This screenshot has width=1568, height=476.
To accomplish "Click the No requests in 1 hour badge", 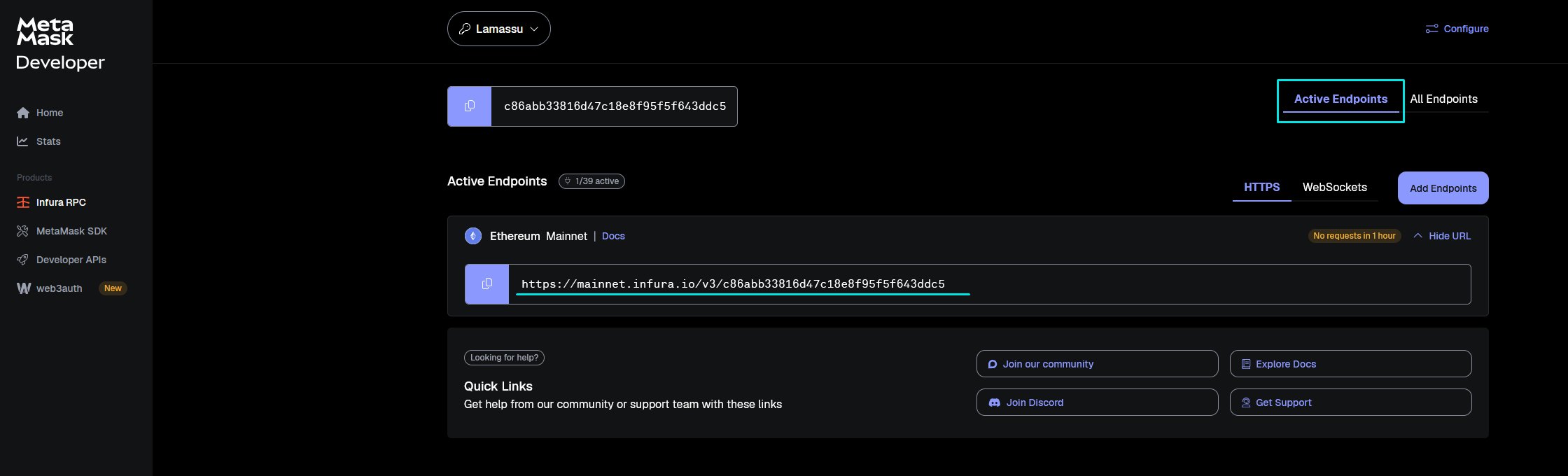I will click(x=1354, y=236).
